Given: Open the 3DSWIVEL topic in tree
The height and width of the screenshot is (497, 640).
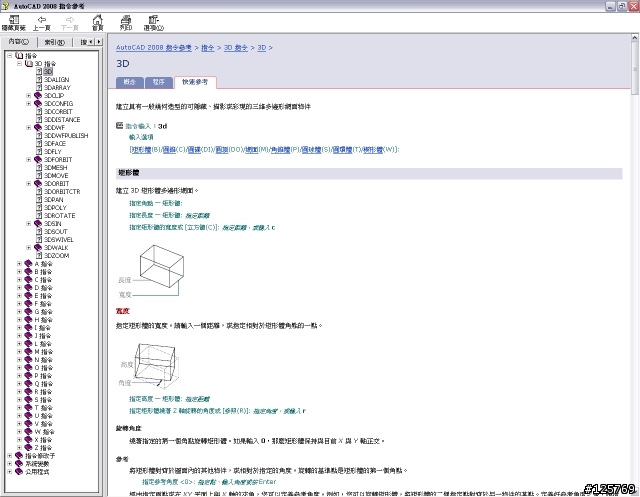Looking at the screenshot, I should [x=59, y=240].
